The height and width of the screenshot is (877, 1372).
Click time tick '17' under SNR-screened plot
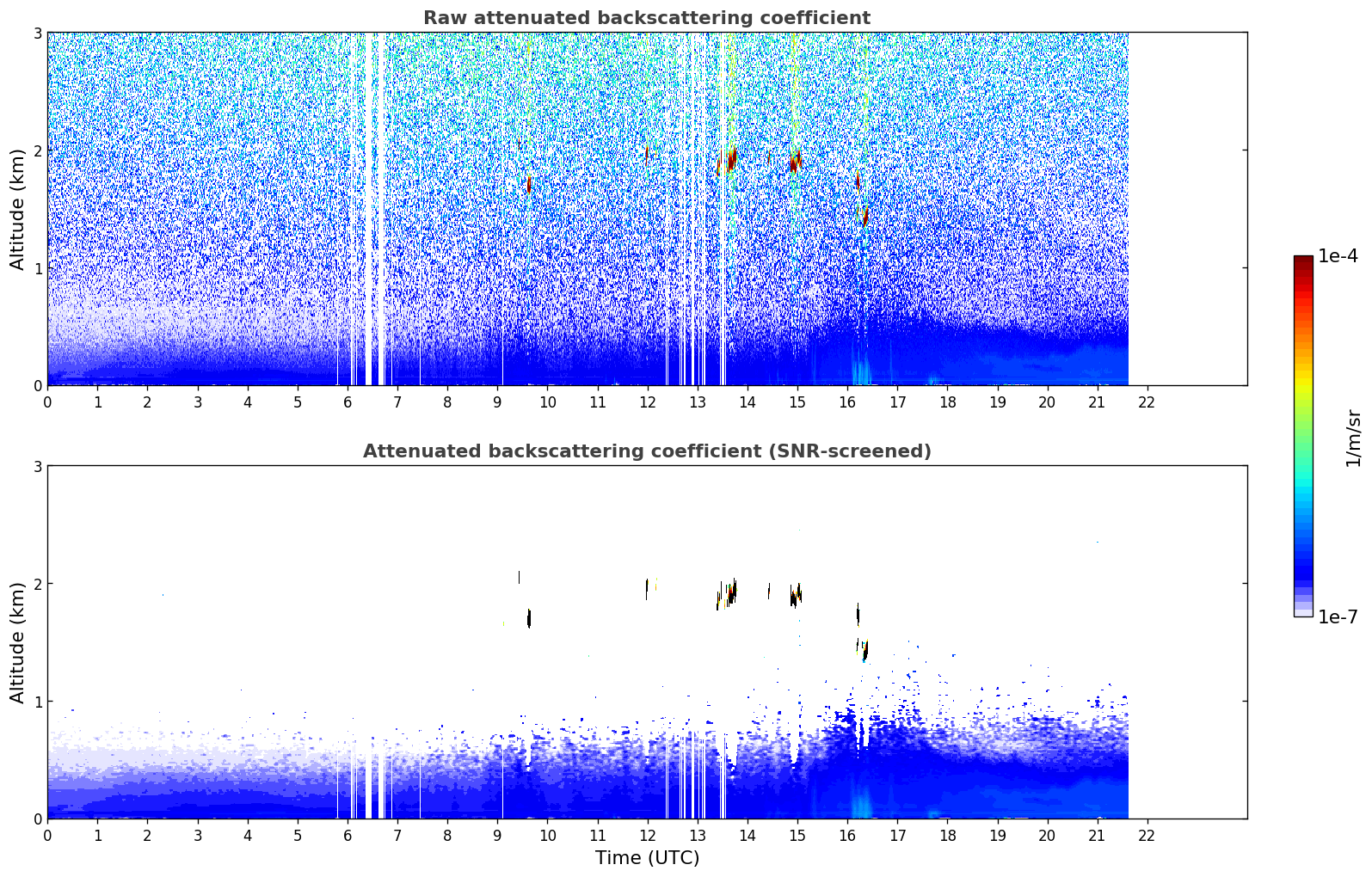(x=897, y=835)
